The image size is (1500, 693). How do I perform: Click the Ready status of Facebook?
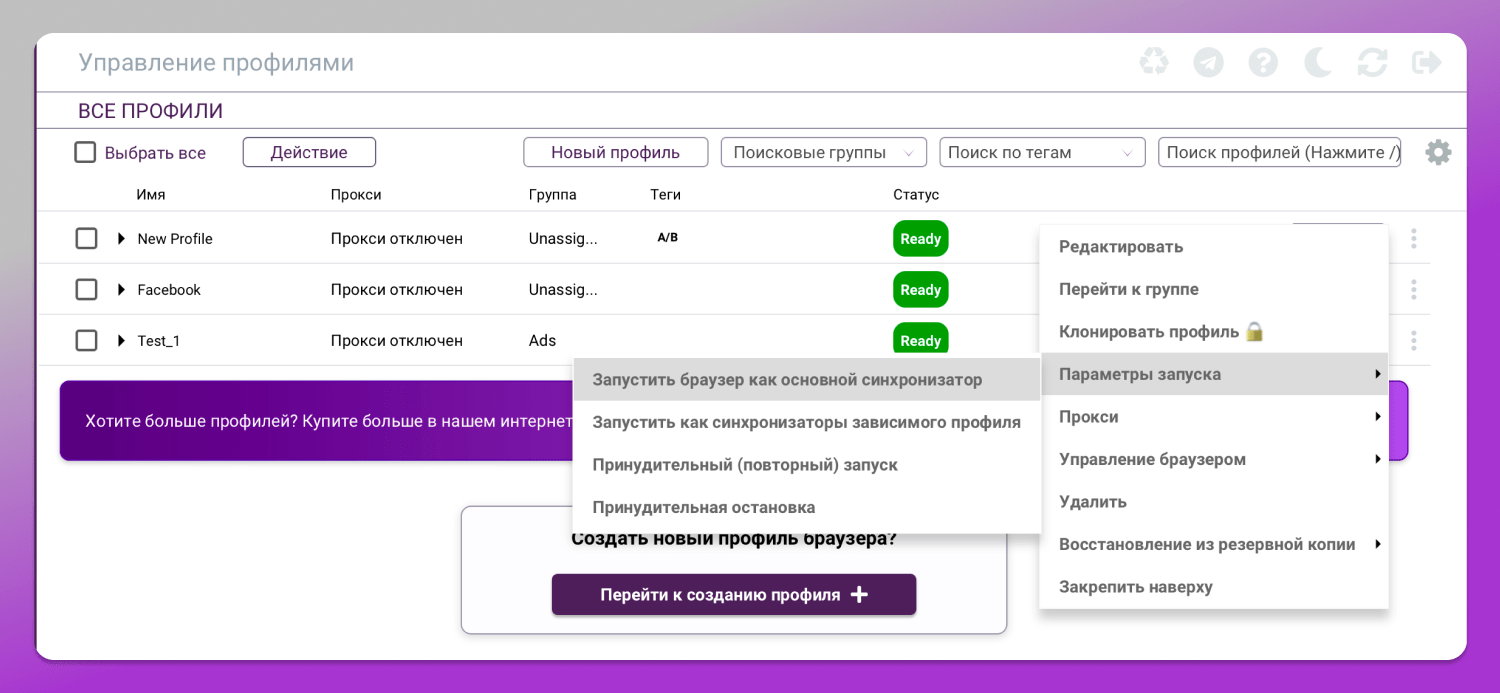click(x=920, y=290)
